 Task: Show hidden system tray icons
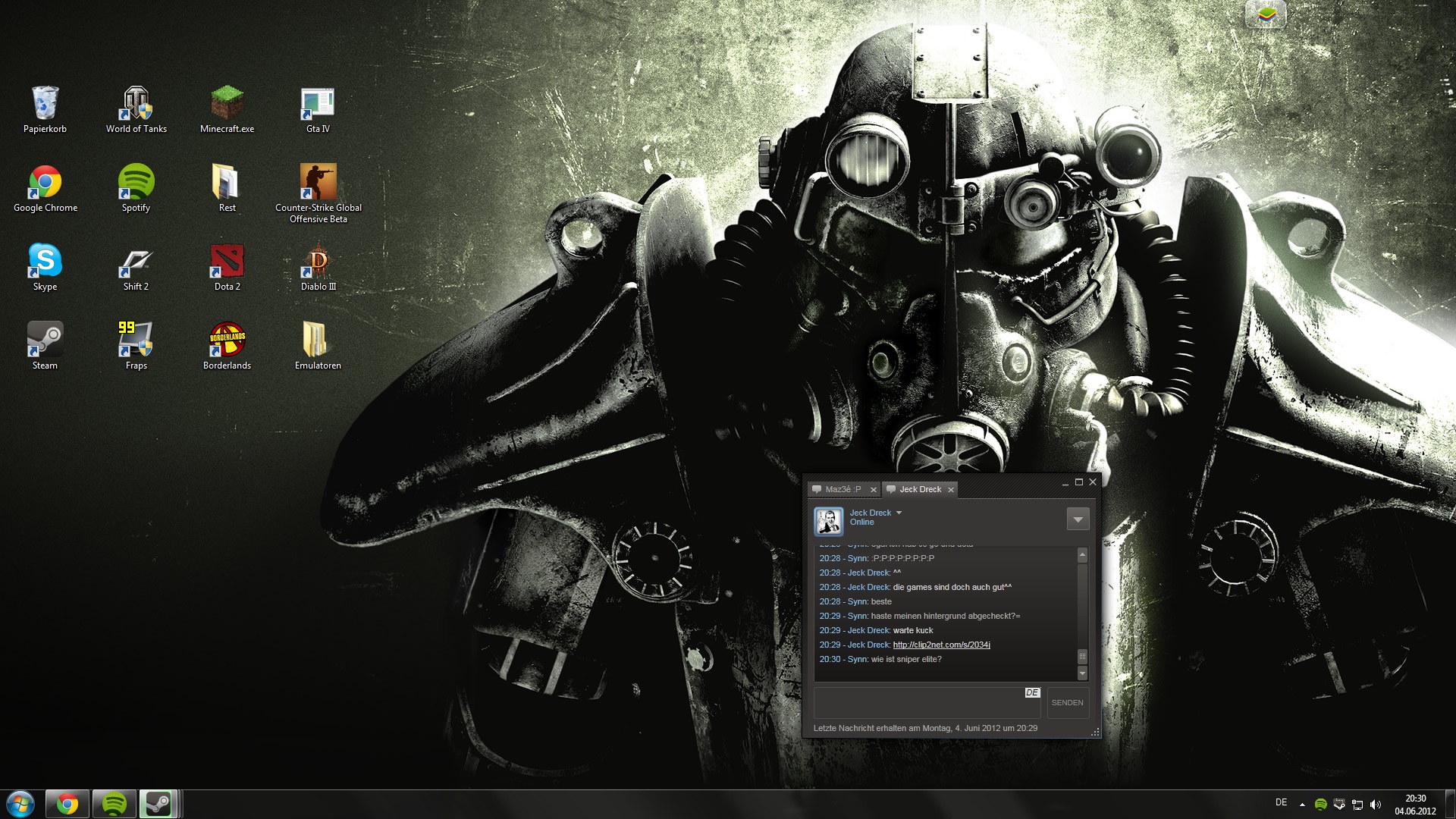pyautogui.click(x=1302, y=805)
